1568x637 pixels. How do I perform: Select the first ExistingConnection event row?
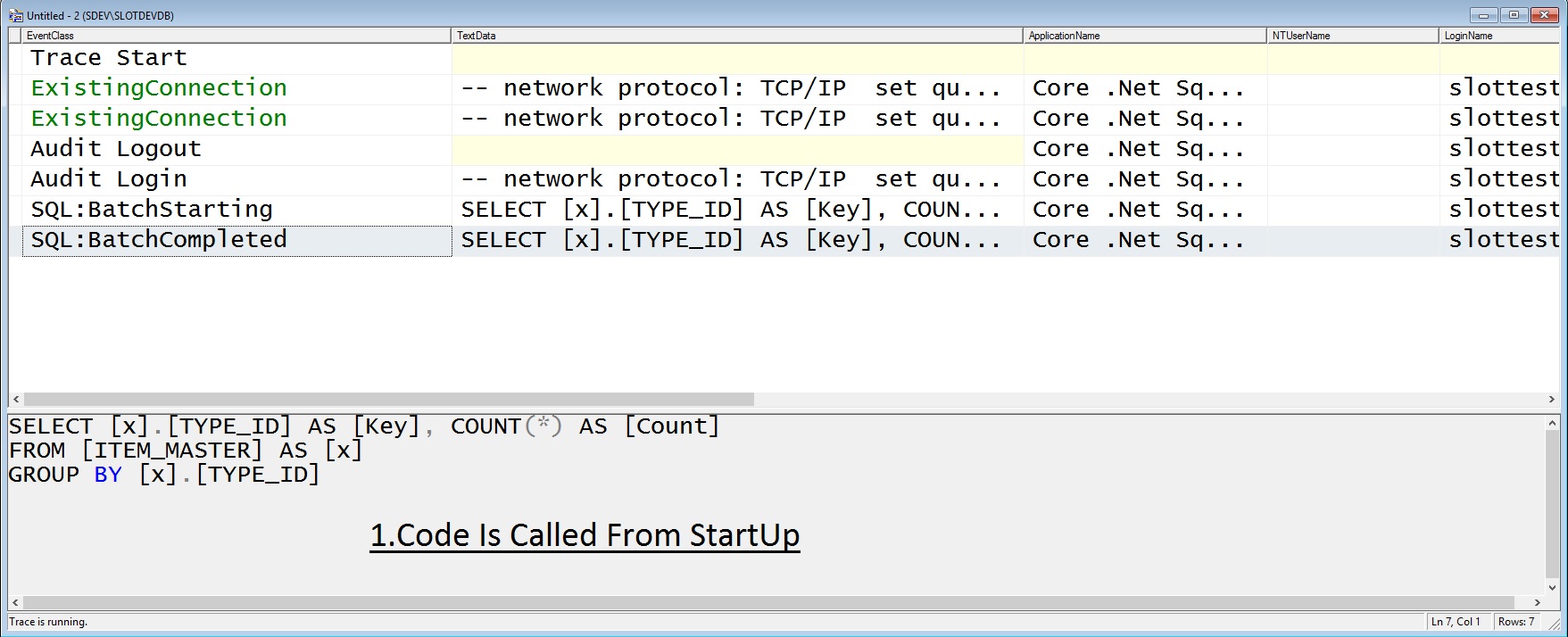[178, 87]
